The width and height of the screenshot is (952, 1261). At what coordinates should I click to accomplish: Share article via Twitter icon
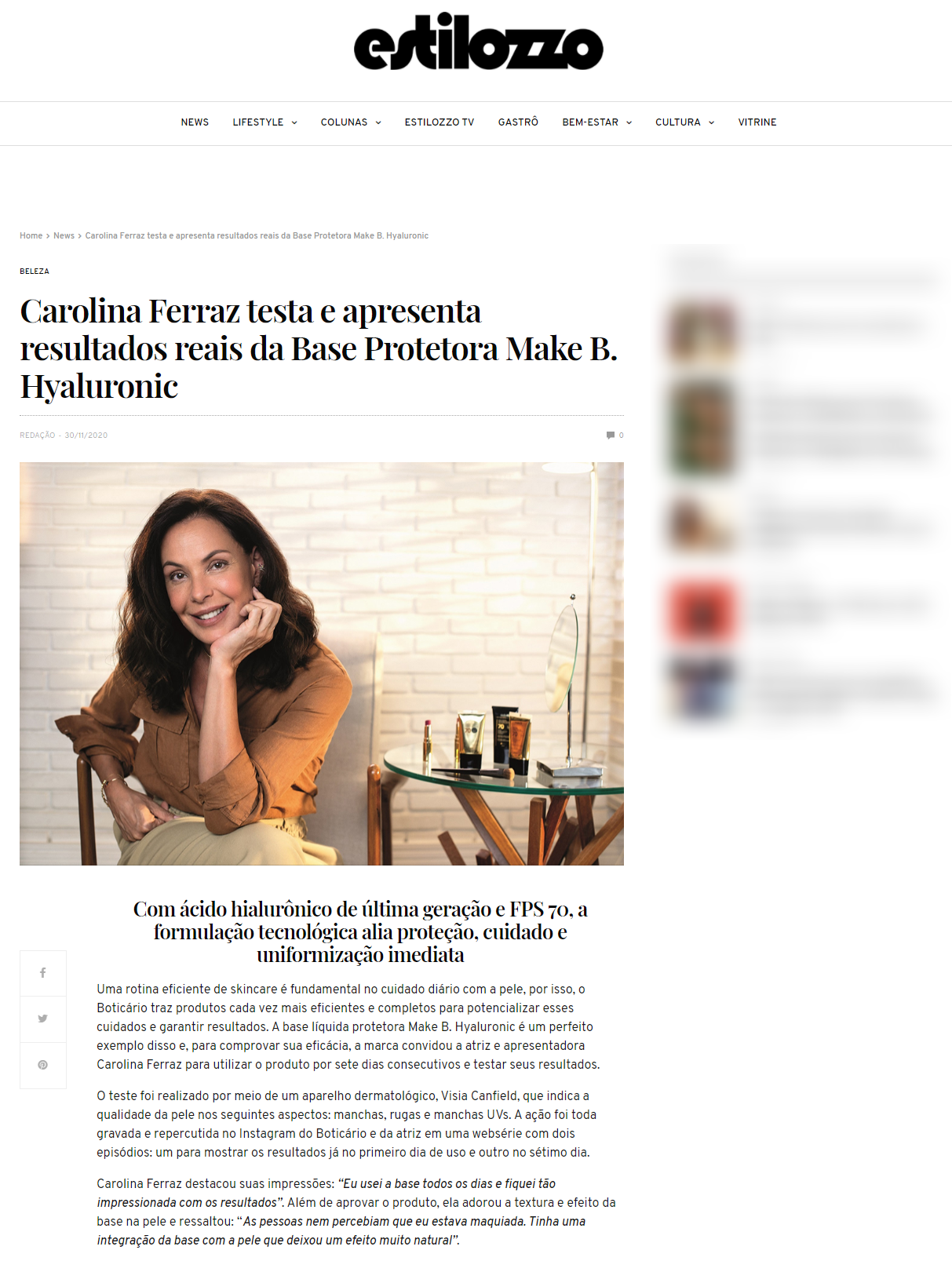[x=42, y=1019]
